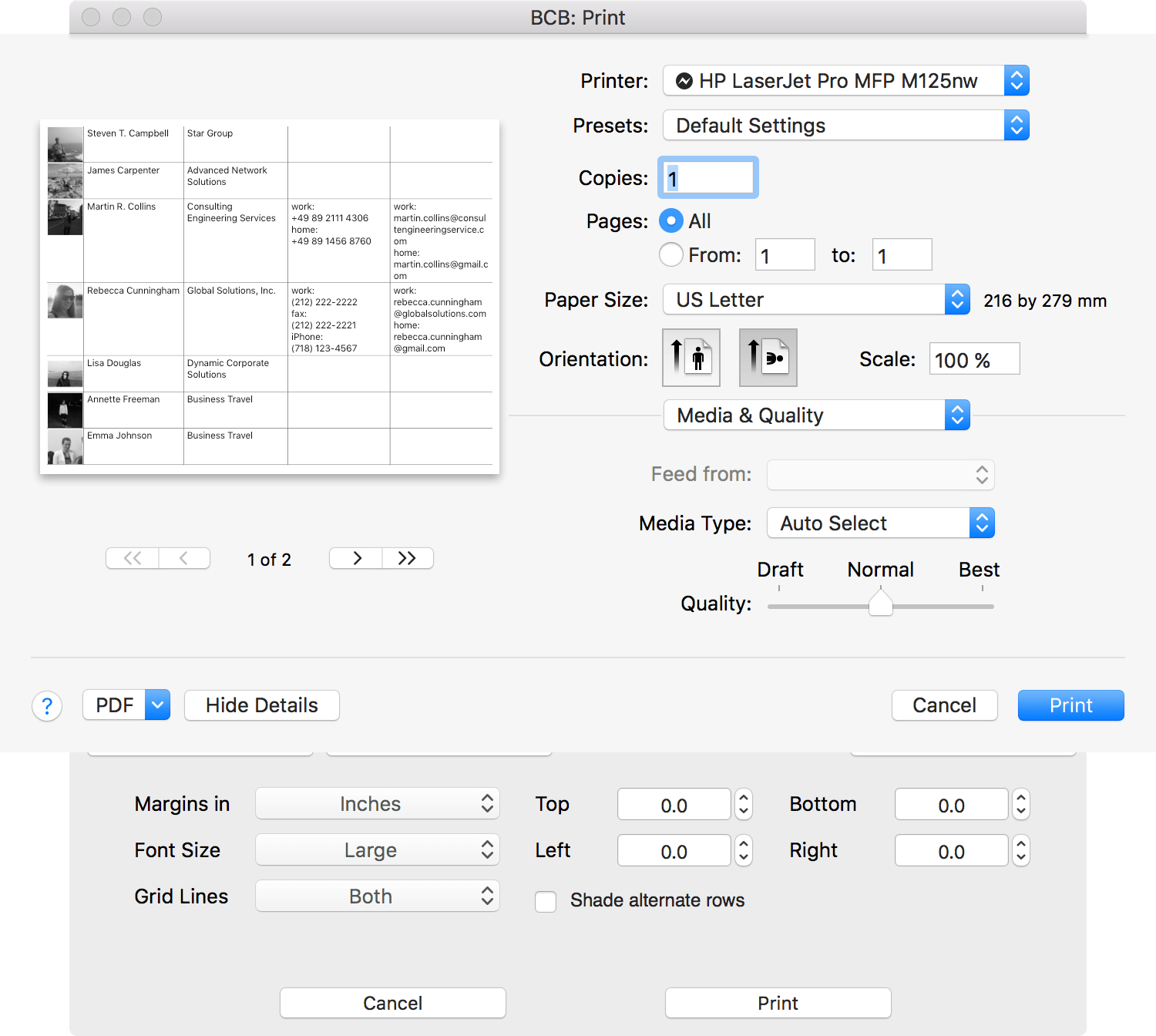Image resolution: width=1156 pixels, height=1036 pixels.
Task: Switch from Media & Quality pane
Action: [816, 415]
